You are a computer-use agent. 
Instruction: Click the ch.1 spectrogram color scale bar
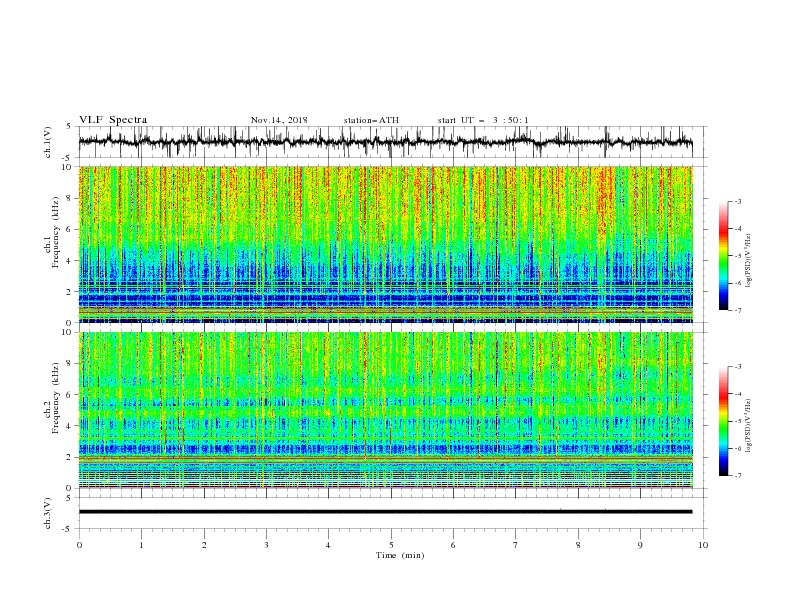723,256
